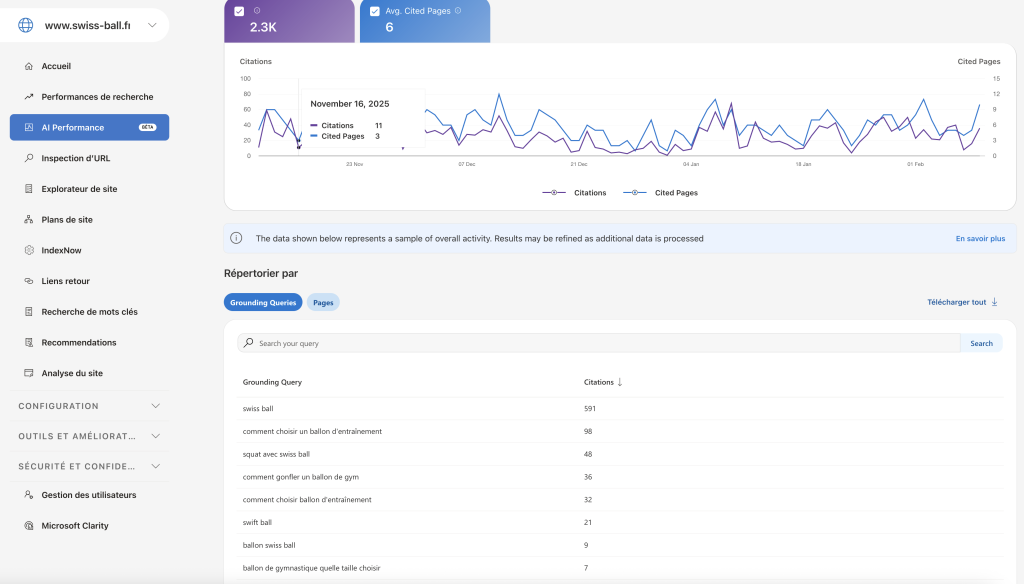Open the En savoir plus link
This screenshot has height=584, width=1024.
click(980, 239)
